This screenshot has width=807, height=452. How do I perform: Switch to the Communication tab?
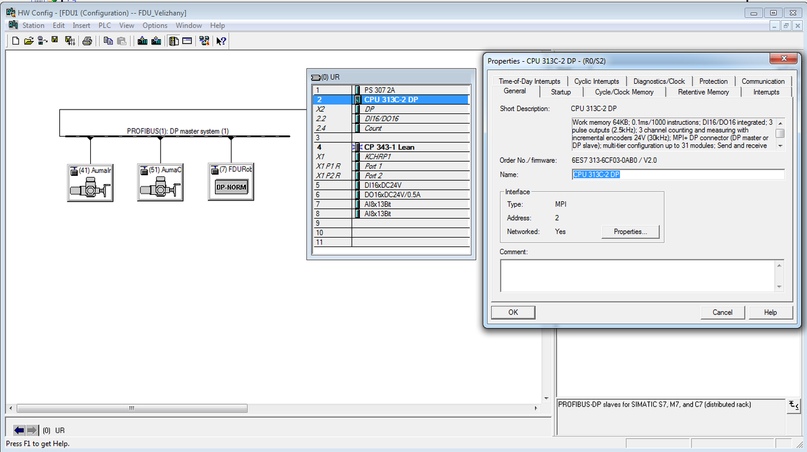[763, 81]
